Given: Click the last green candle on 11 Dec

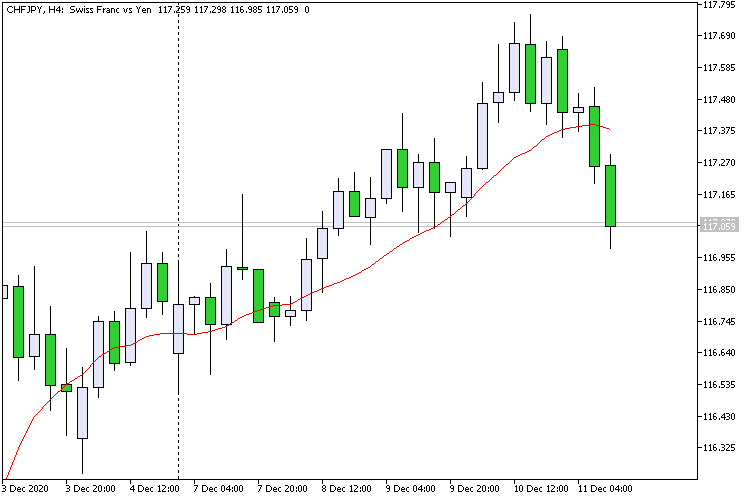Looking at the screenshot, I should tap(610, 196).
